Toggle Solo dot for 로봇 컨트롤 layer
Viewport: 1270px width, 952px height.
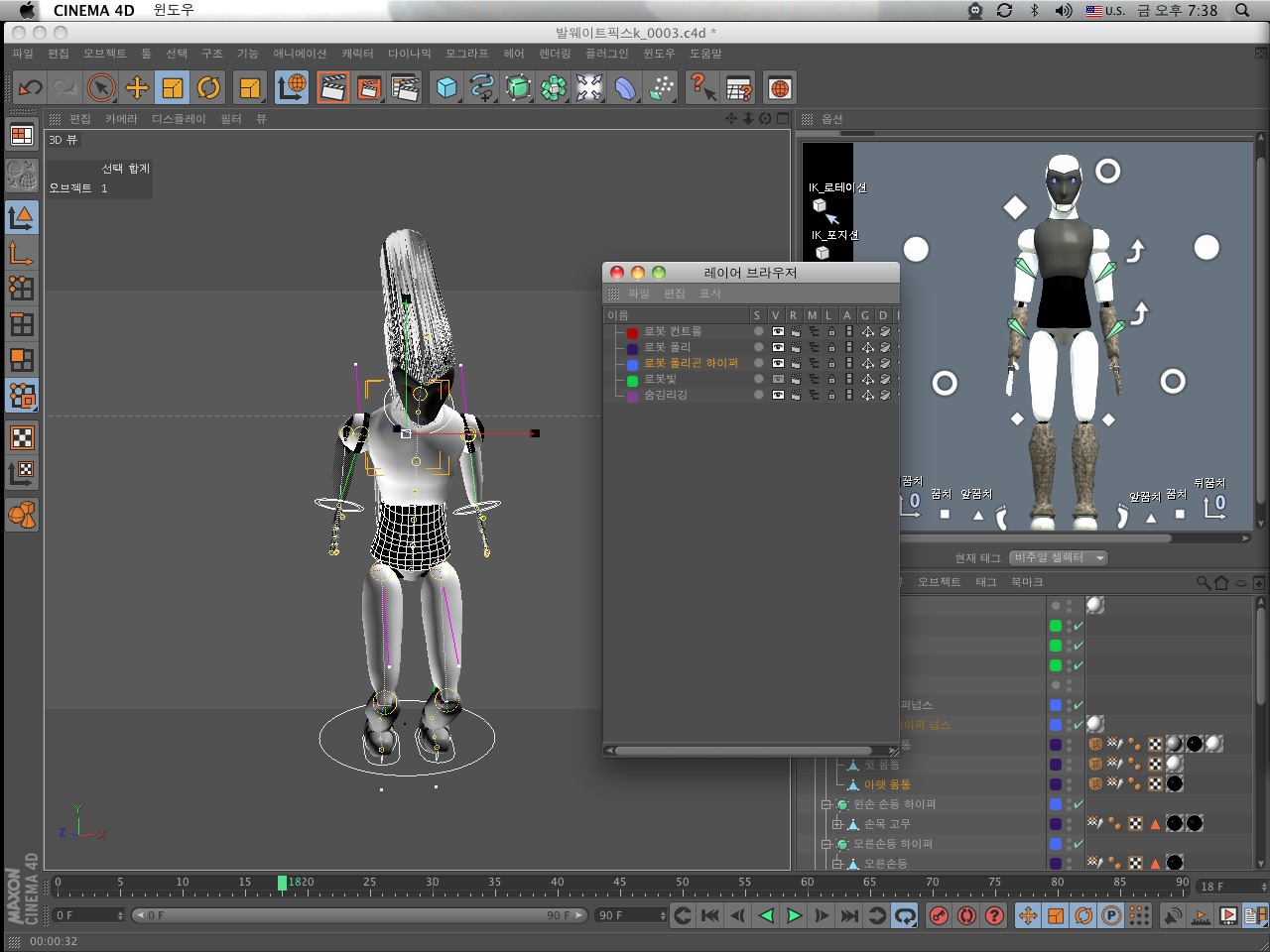coord(759,331)
